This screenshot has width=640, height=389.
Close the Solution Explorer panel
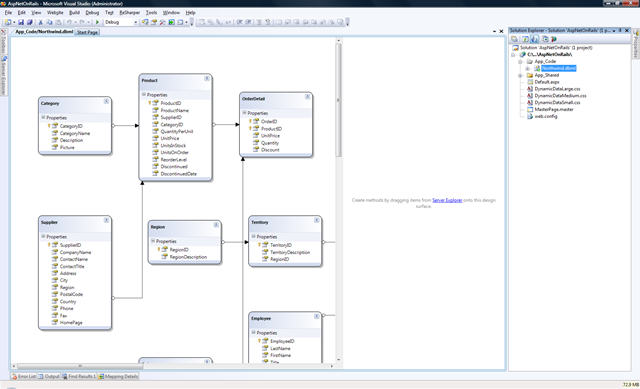click(x=627, y=30)
